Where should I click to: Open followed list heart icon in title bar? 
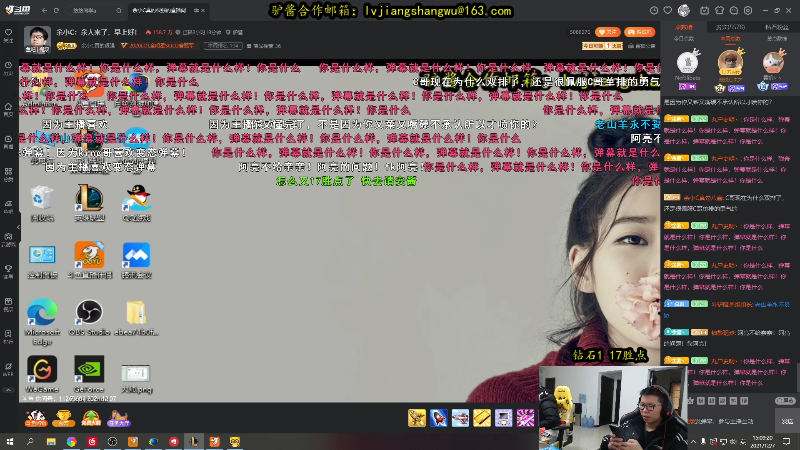(x=668, y=10)
